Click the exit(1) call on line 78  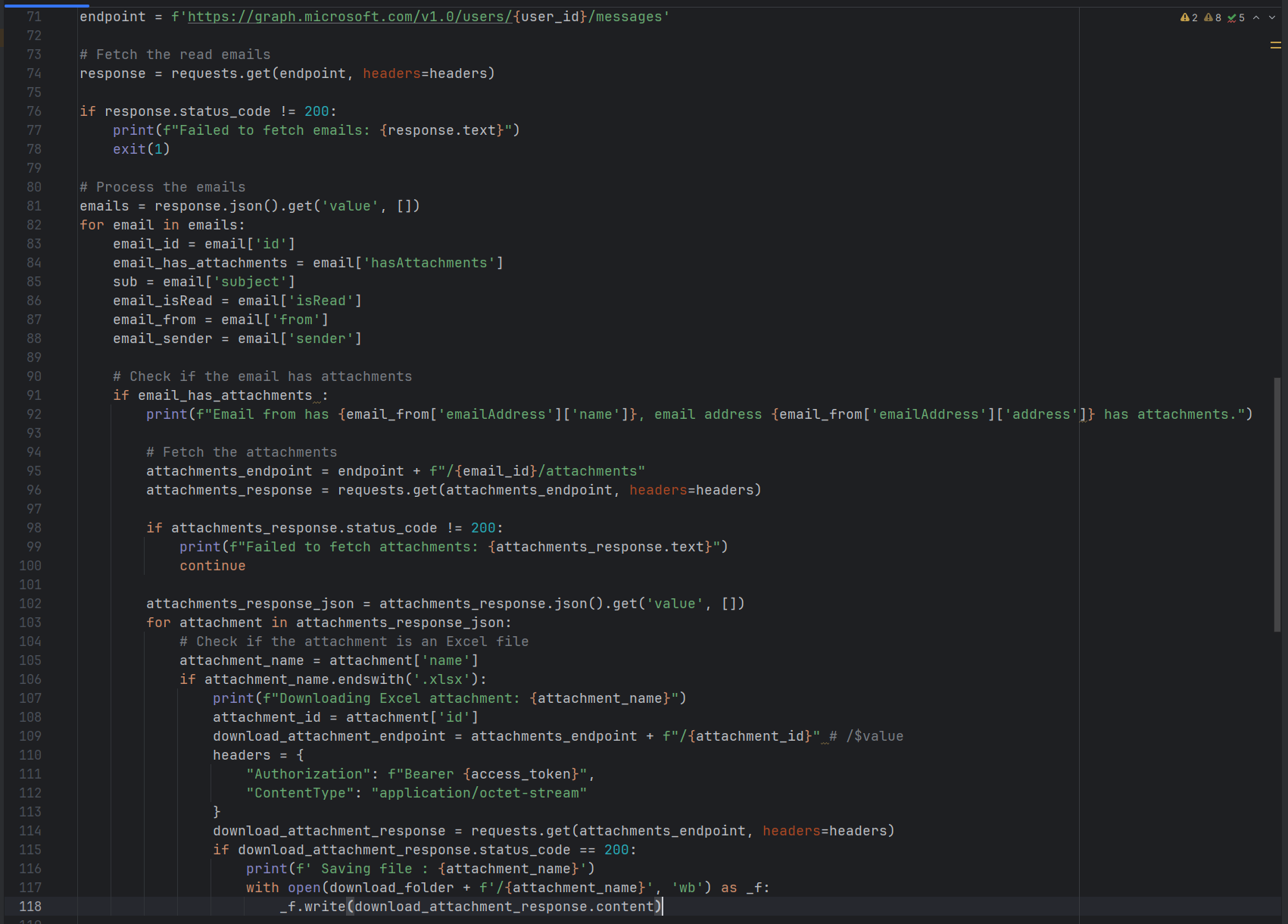pos(140,148)
